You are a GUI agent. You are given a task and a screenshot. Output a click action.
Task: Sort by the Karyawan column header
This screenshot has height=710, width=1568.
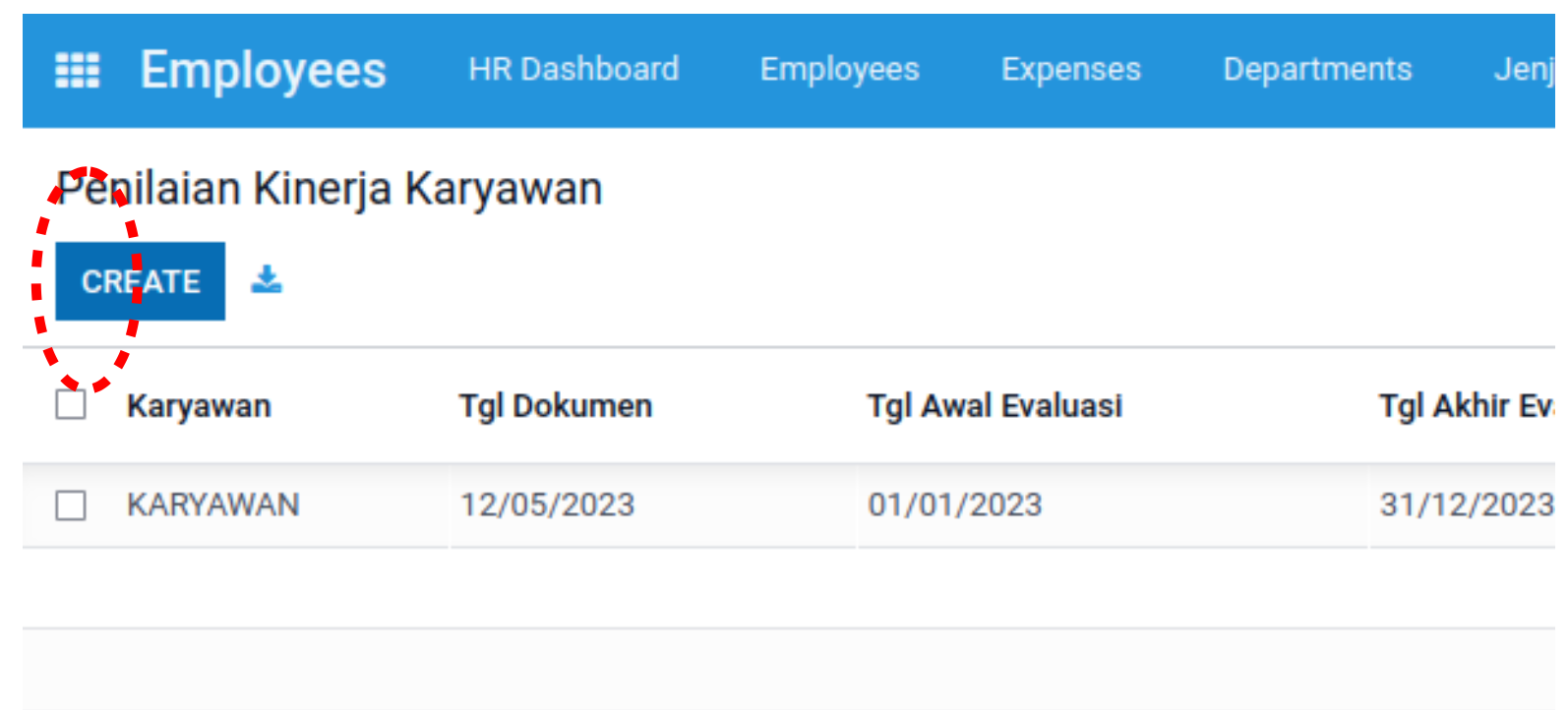[x=199, y=406]
